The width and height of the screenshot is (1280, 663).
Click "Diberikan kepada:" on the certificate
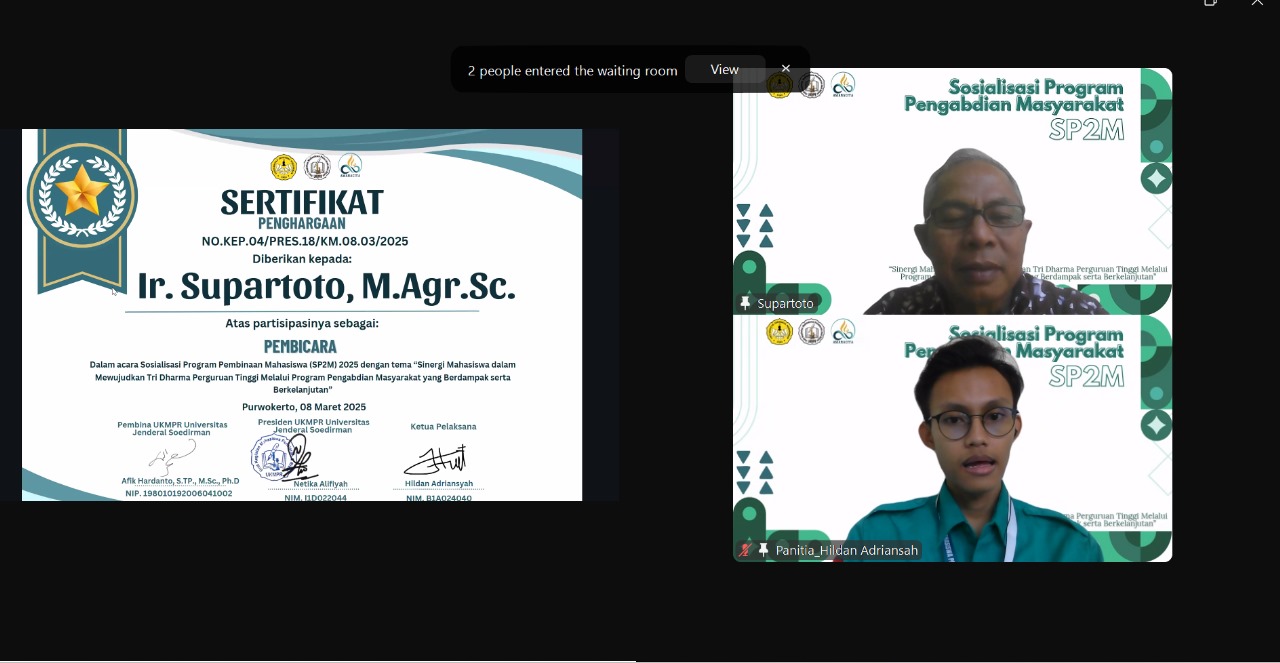302,258
